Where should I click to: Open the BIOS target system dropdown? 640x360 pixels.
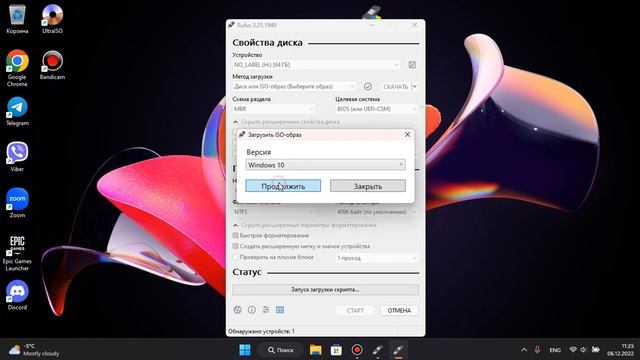click(377, 109)
